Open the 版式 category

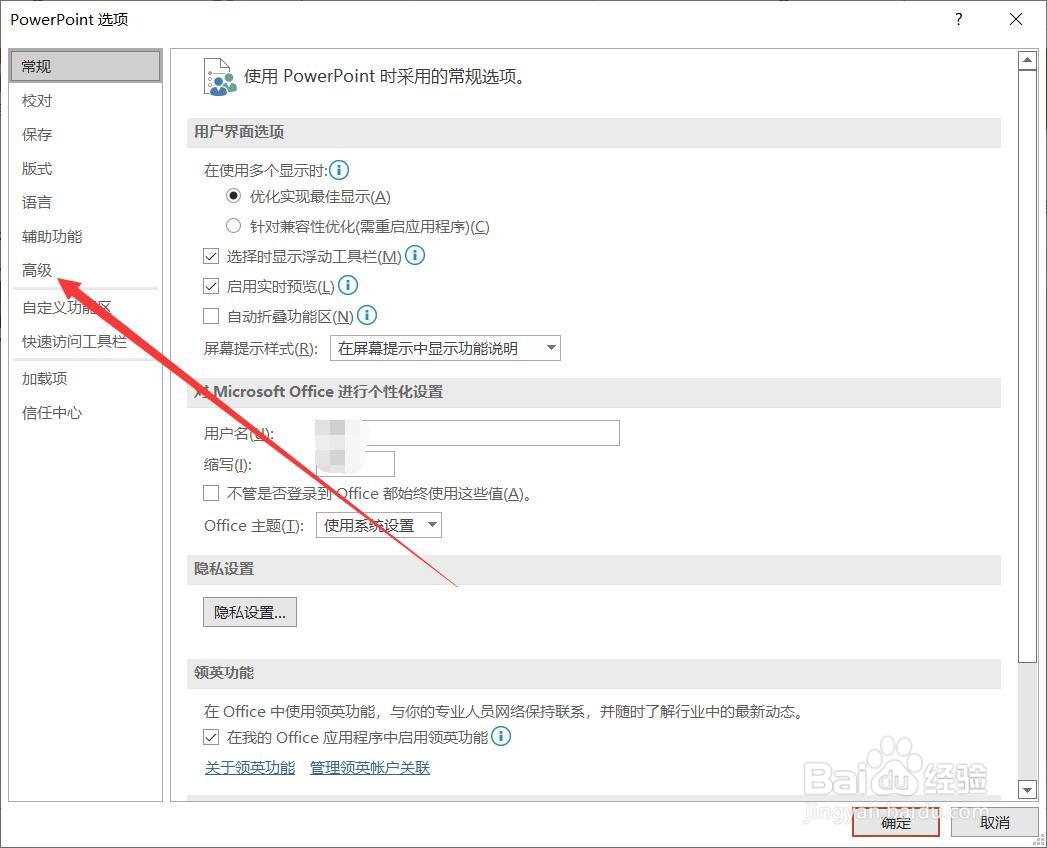[x=85, y=169]
